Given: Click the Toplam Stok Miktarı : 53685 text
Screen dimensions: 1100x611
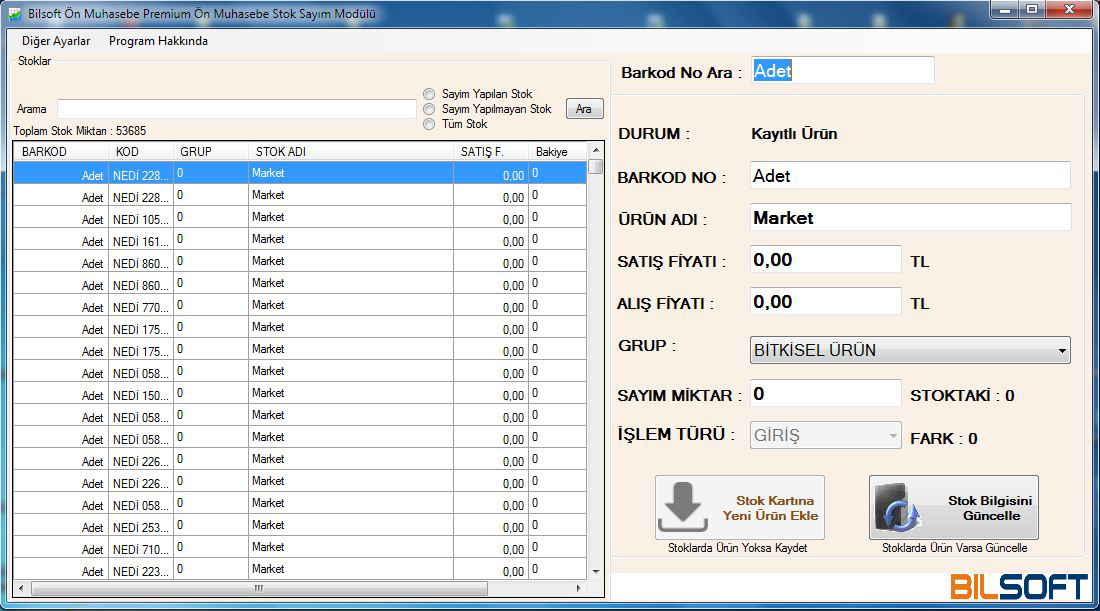Looking at the screenshot, I should (80, 131).
